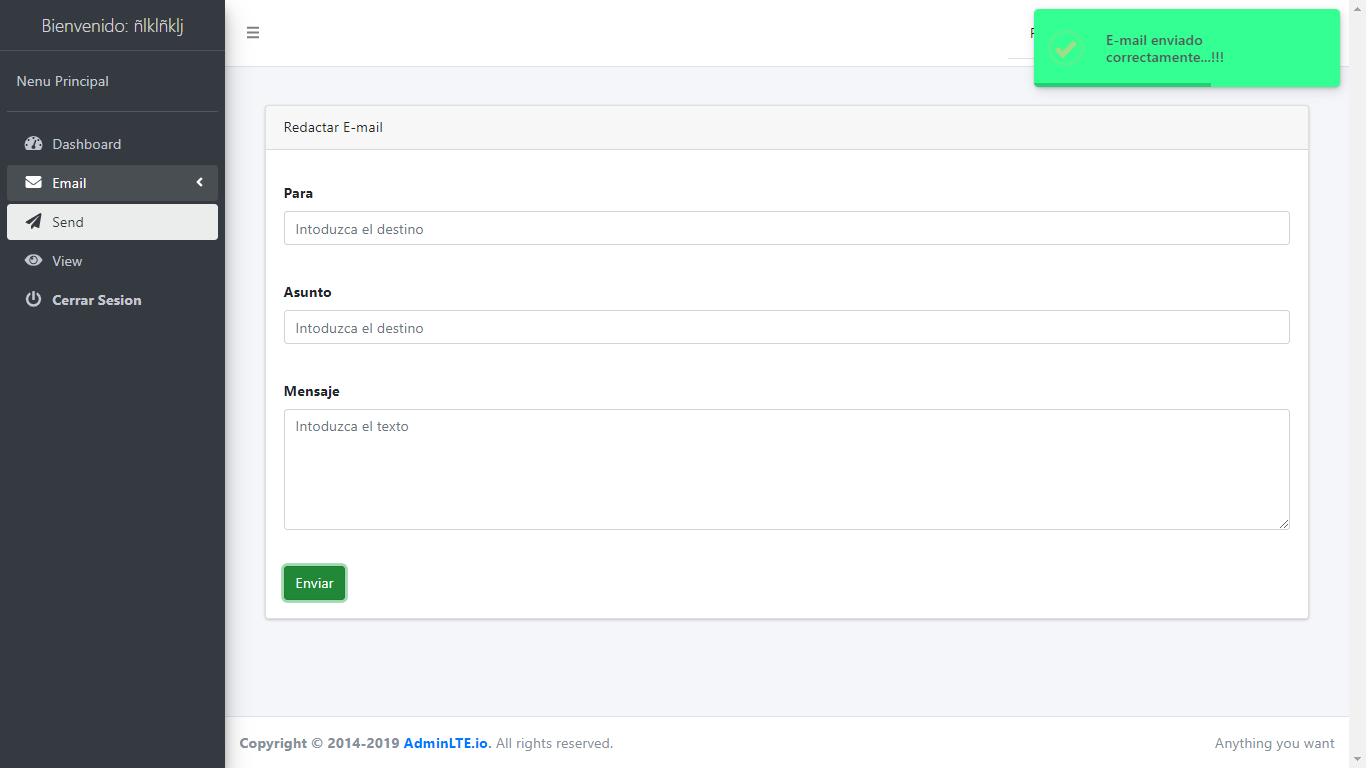Log out via Cerrar Sesion
The height and width of the screenshot is (768, 1366).
[112, 300]
